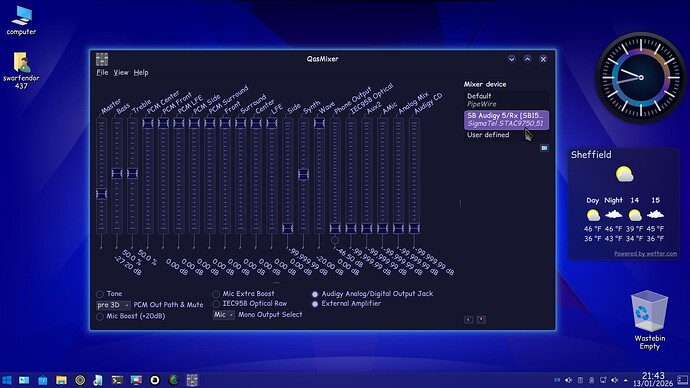This screenshot has width=690, height=388.
Task: Click the Synth slider handle
Action: pyautogui.click(x=303, y=174)
